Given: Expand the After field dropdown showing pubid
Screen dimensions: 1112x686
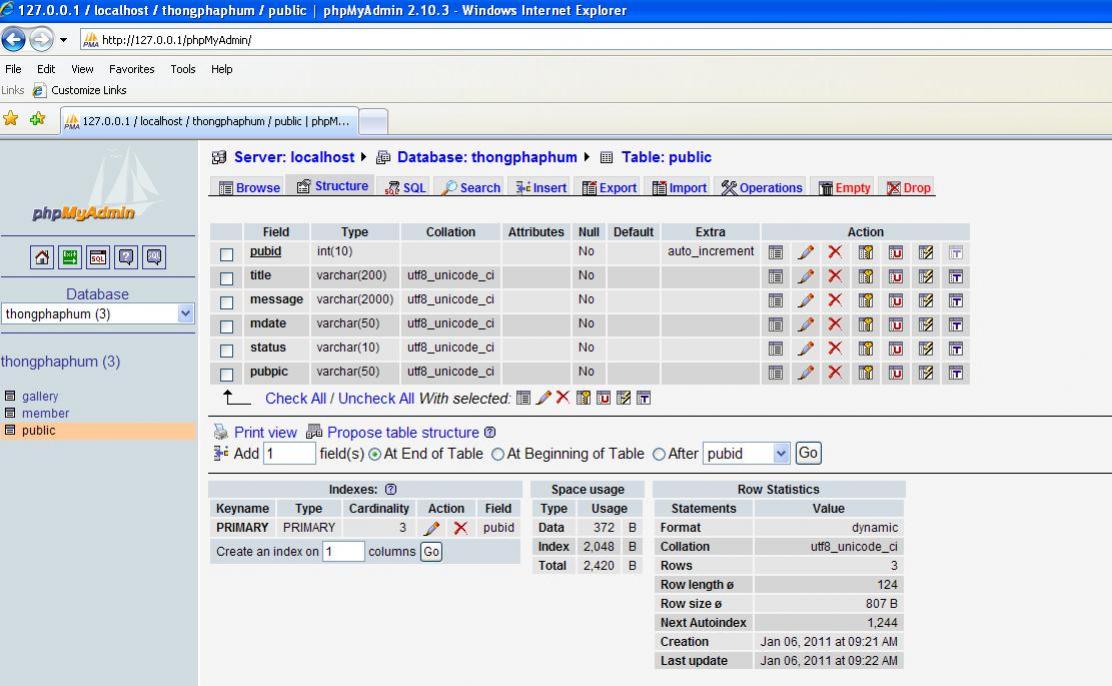Looking at the screenshot, I should pos(781,454).
